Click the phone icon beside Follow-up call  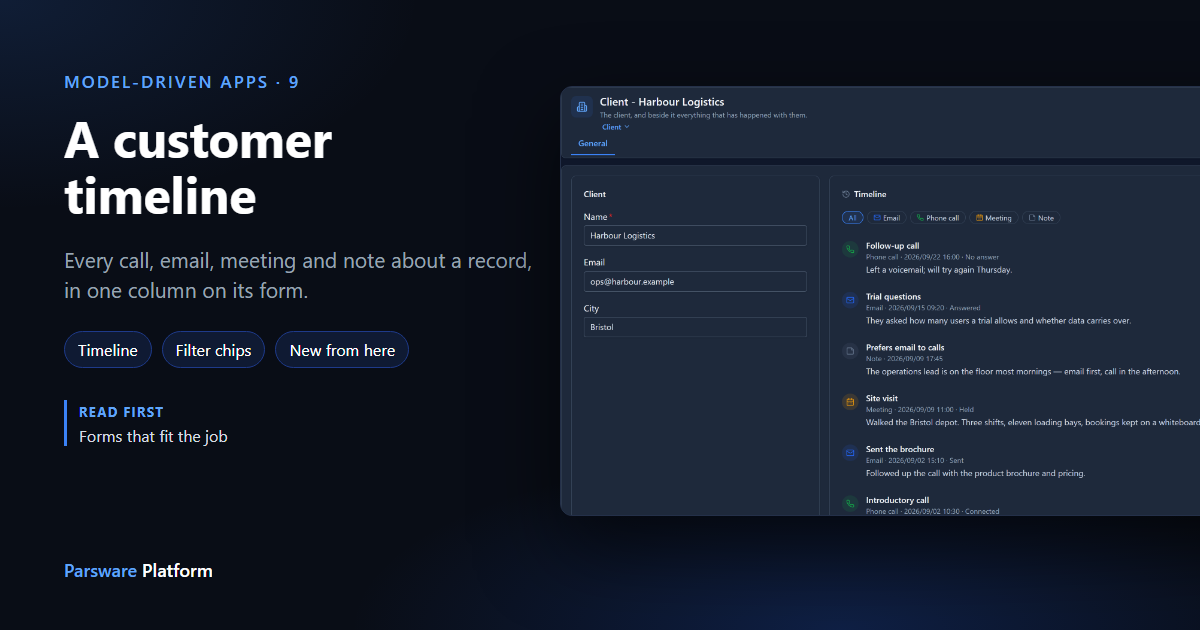coord(850,249)
